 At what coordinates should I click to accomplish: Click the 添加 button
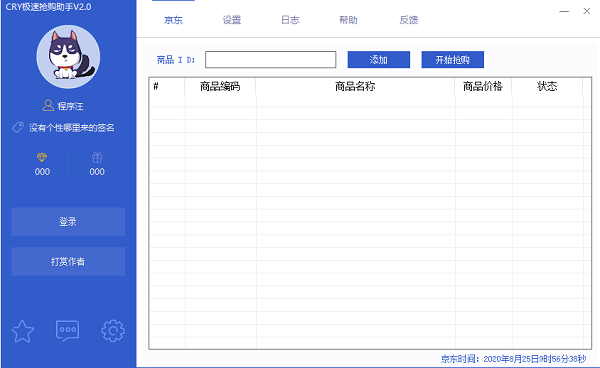point(378,60)
